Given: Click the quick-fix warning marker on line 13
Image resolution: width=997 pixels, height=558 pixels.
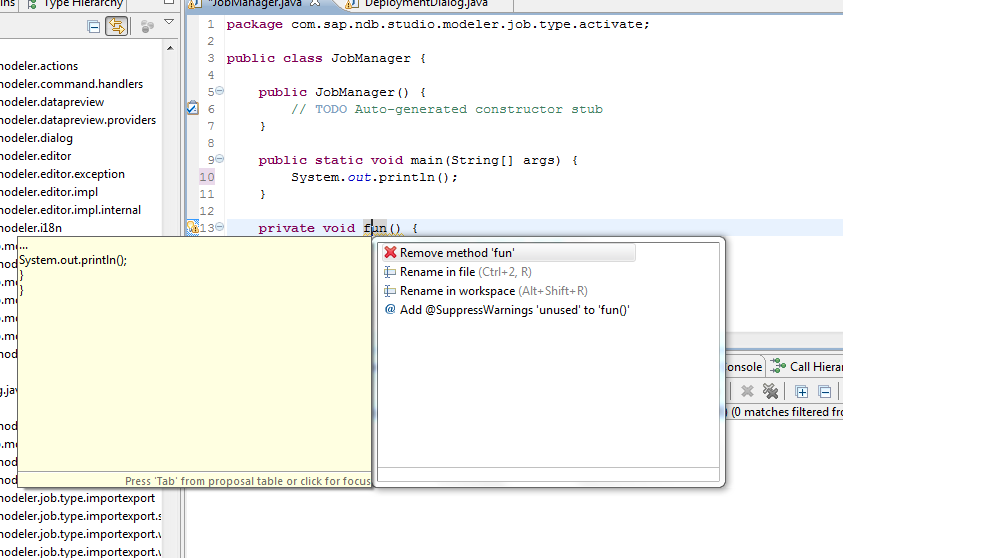Looking at the screenshot, I should (192, 228).
